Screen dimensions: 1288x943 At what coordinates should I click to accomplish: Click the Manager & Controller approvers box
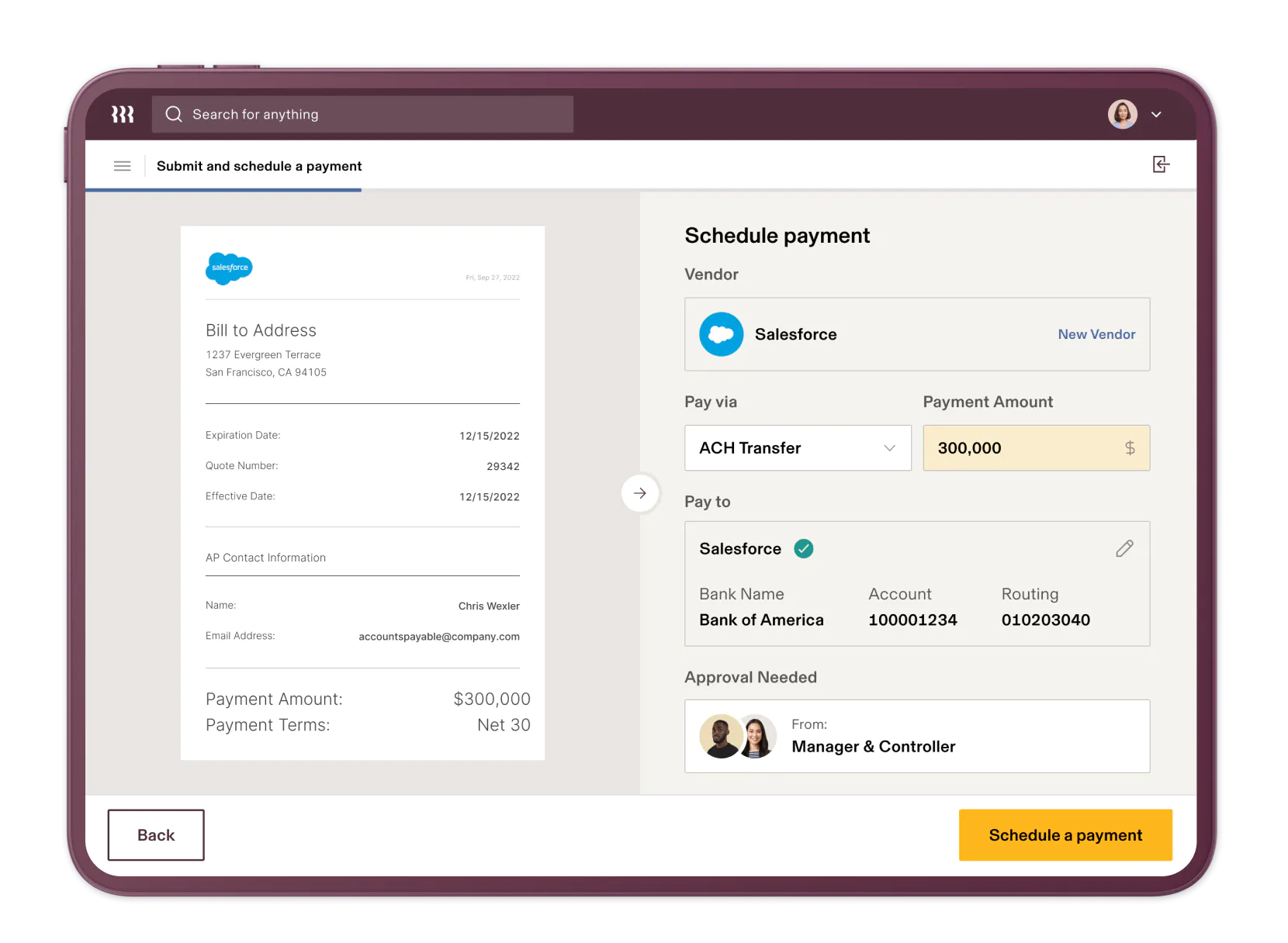pos(916,737)
